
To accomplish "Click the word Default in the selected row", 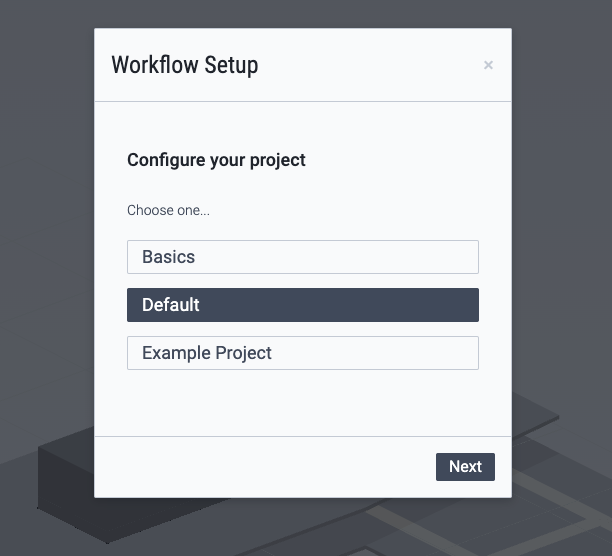I will [x=171, y=305].
